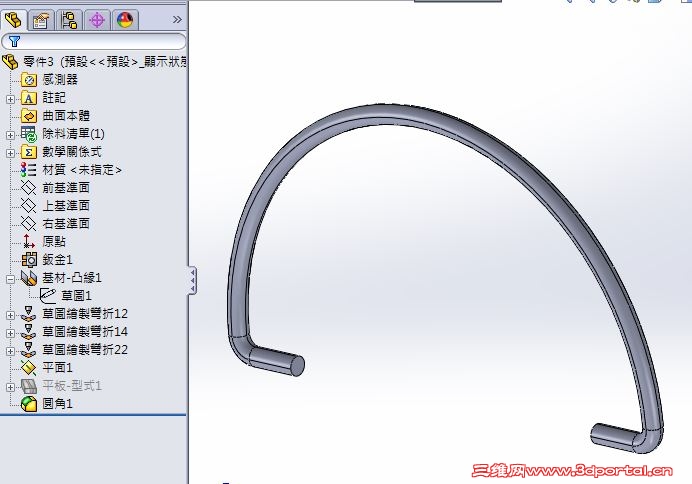The width and height of the screenshot is (692, 484).
Task: Select the 草圖1 sketch icon
Action: tap(48, 296)
